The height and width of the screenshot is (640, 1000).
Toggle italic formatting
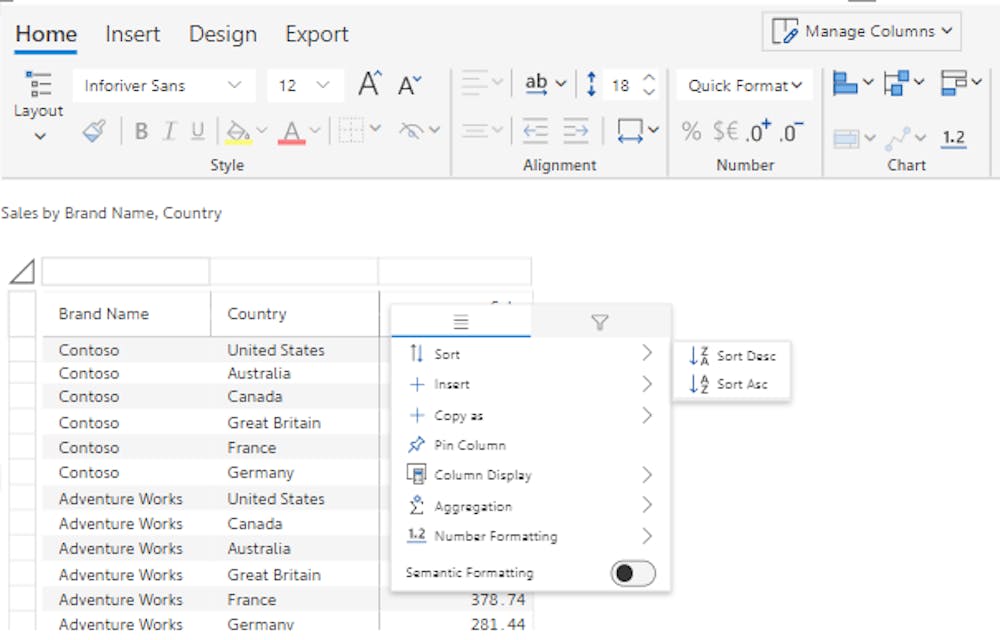[169, 131]
